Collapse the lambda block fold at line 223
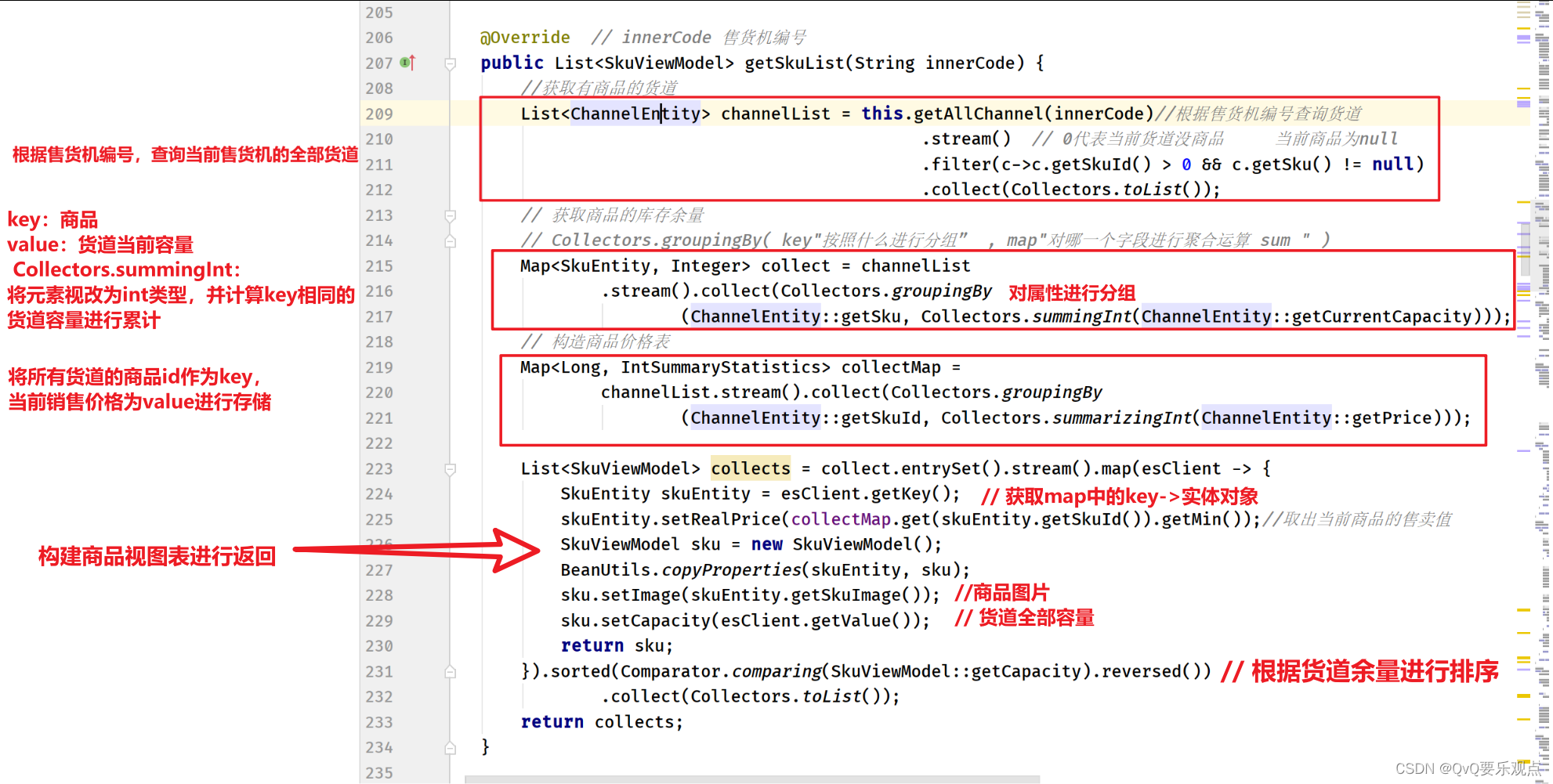The height and width of the screenshot is (784, 1553). [451, 469]
